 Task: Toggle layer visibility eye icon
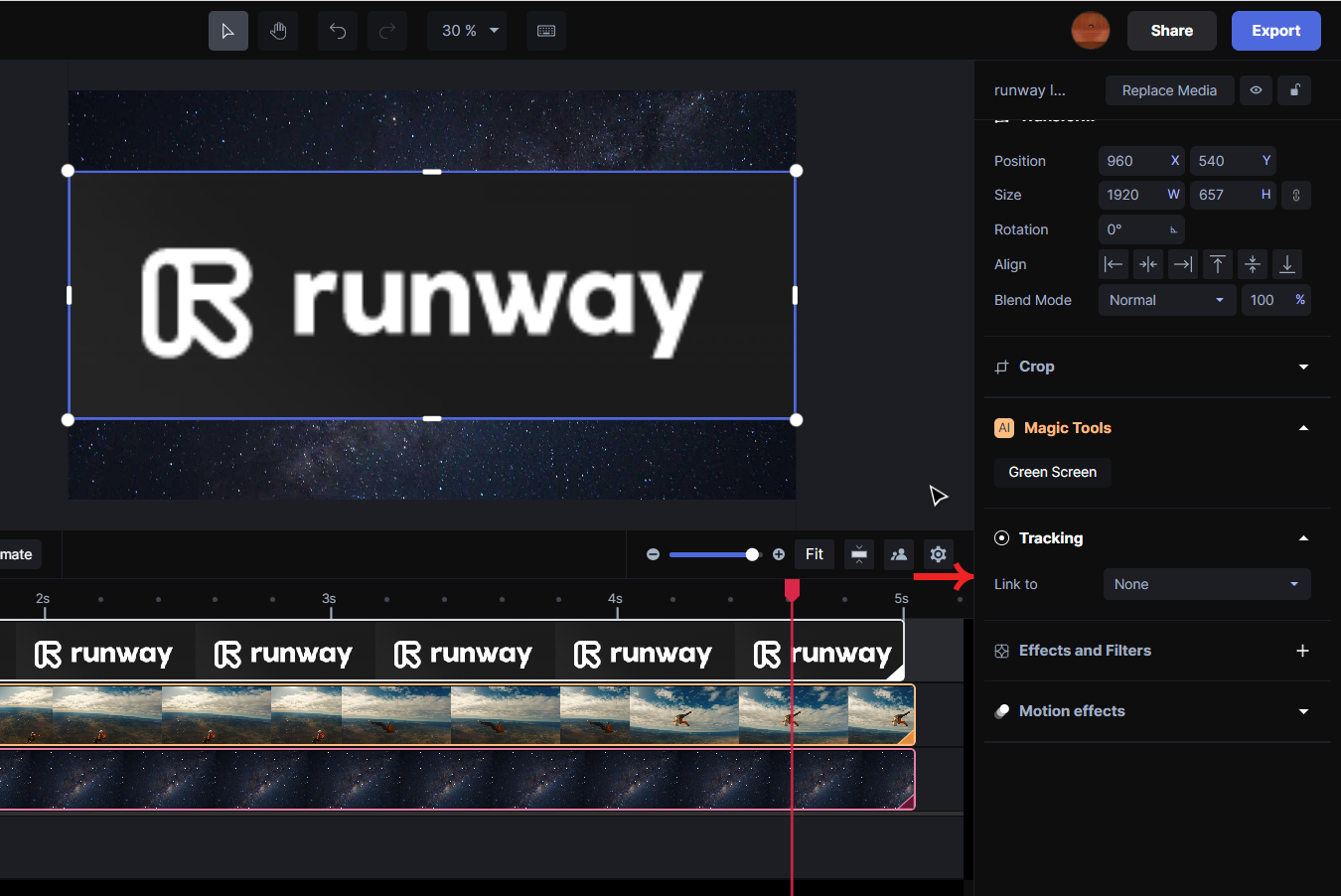pos(1256,90)
